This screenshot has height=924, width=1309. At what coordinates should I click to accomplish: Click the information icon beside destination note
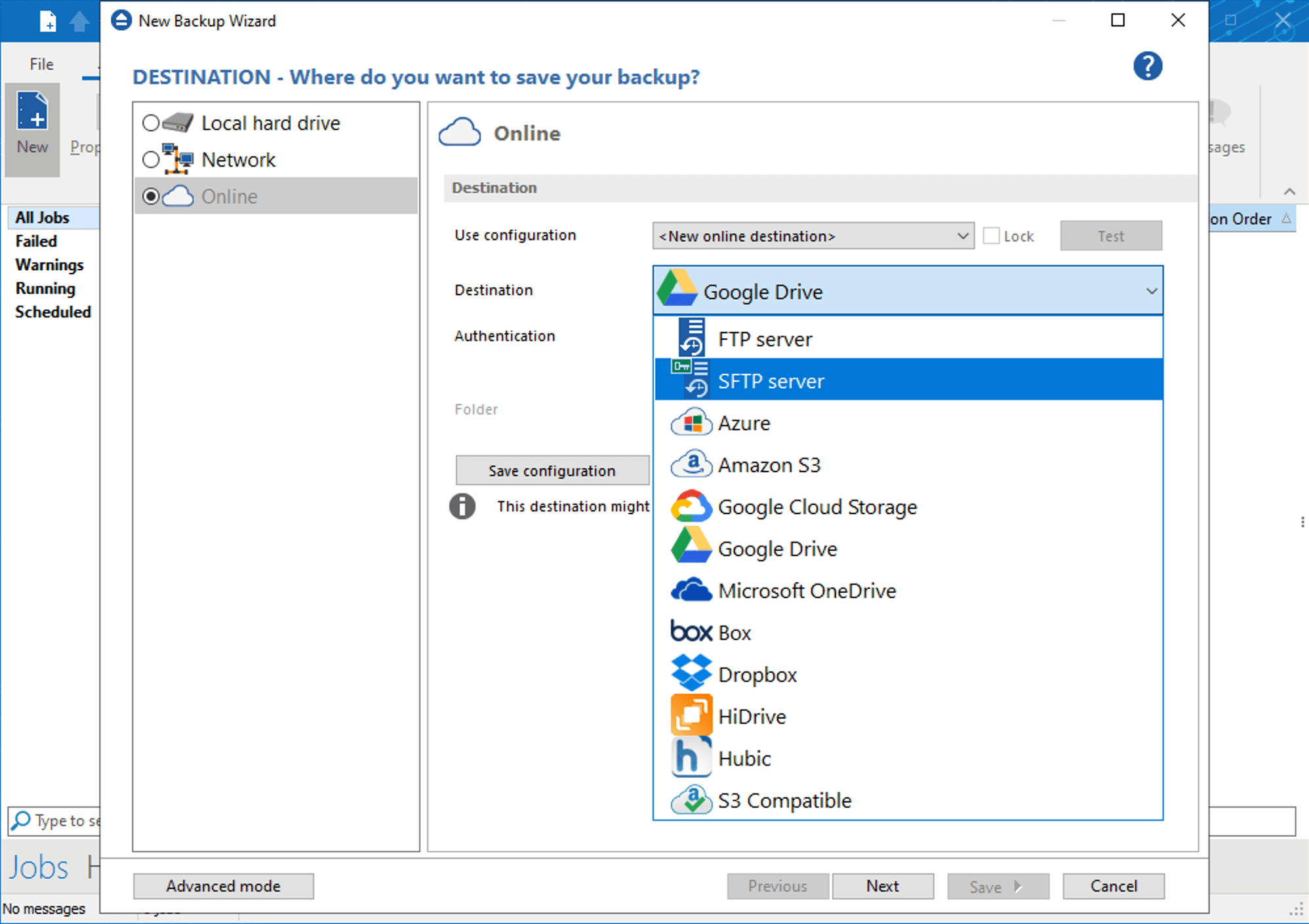[462, 506]
